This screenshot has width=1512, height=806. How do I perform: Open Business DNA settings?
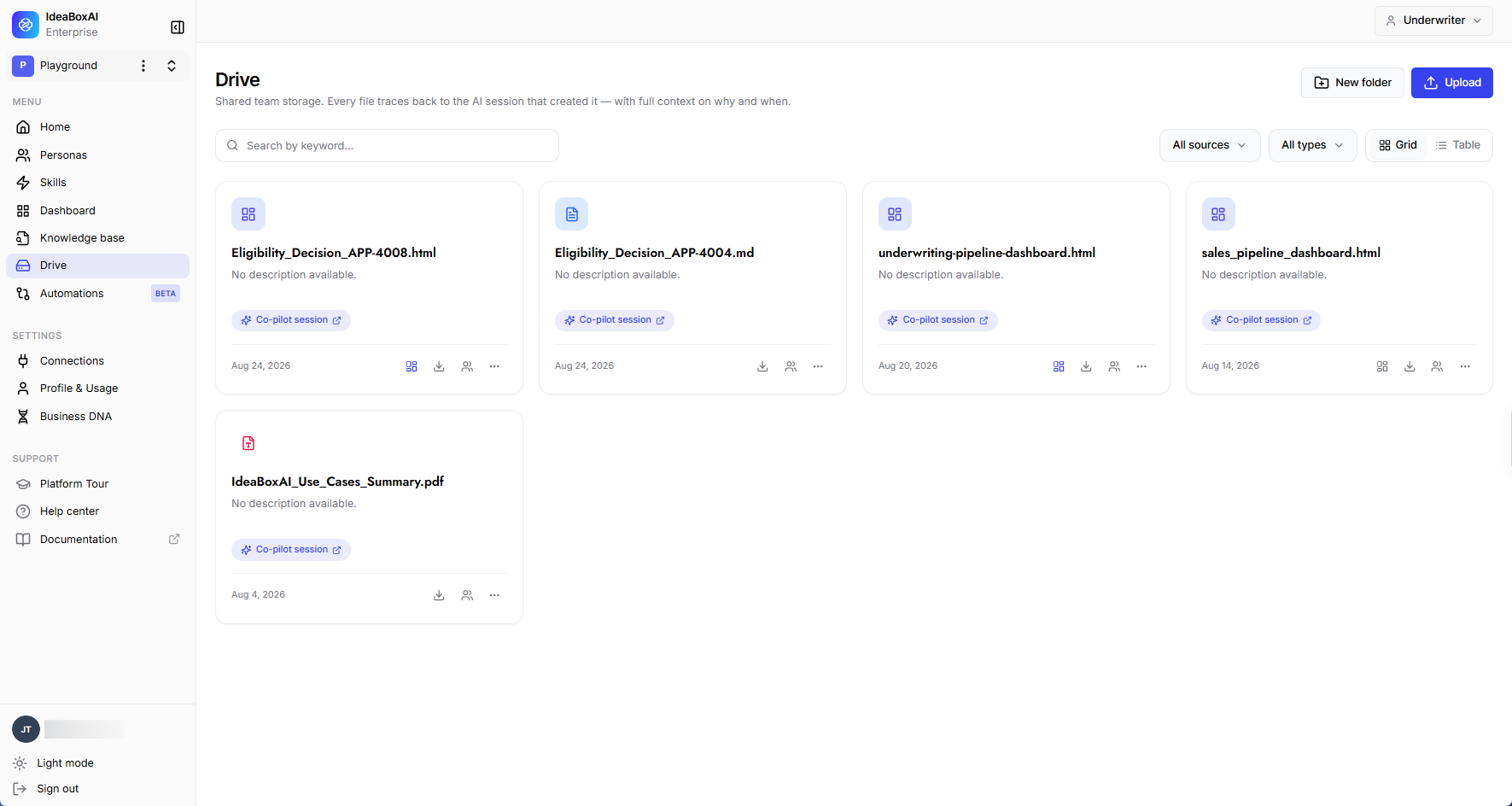97,417
